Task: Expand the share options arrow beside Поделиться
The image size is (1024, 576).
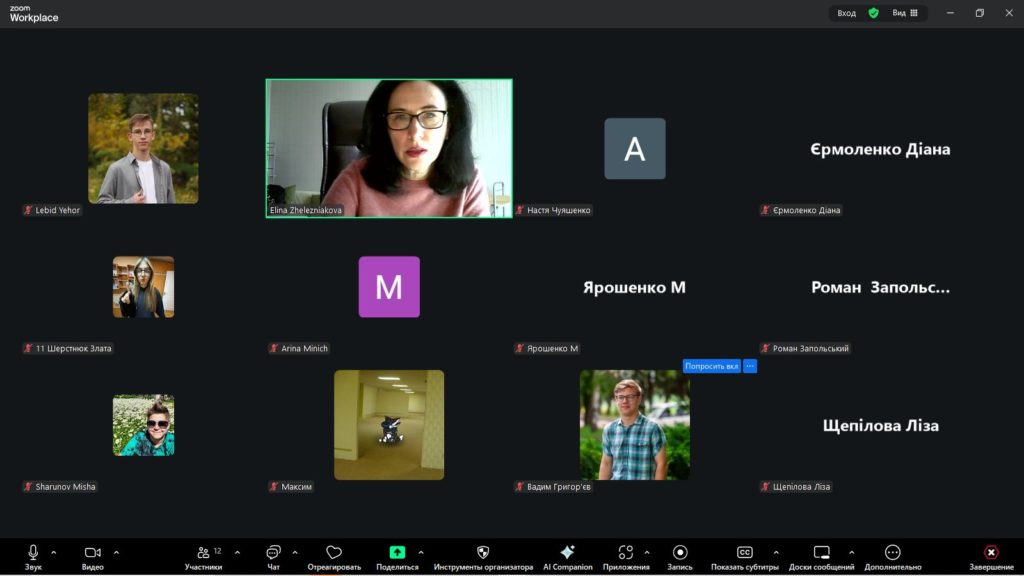Action: coord(420,552)
